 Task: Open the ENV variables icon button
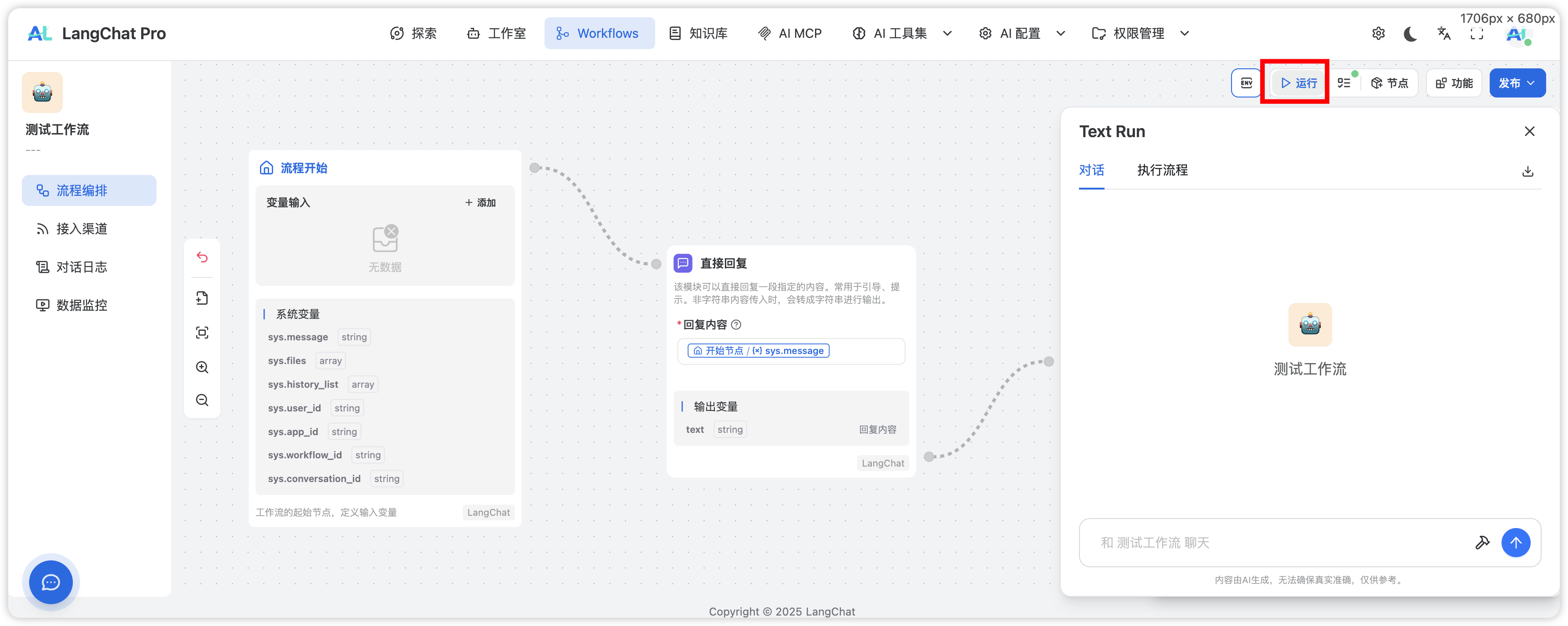[x=1246, y=83]
